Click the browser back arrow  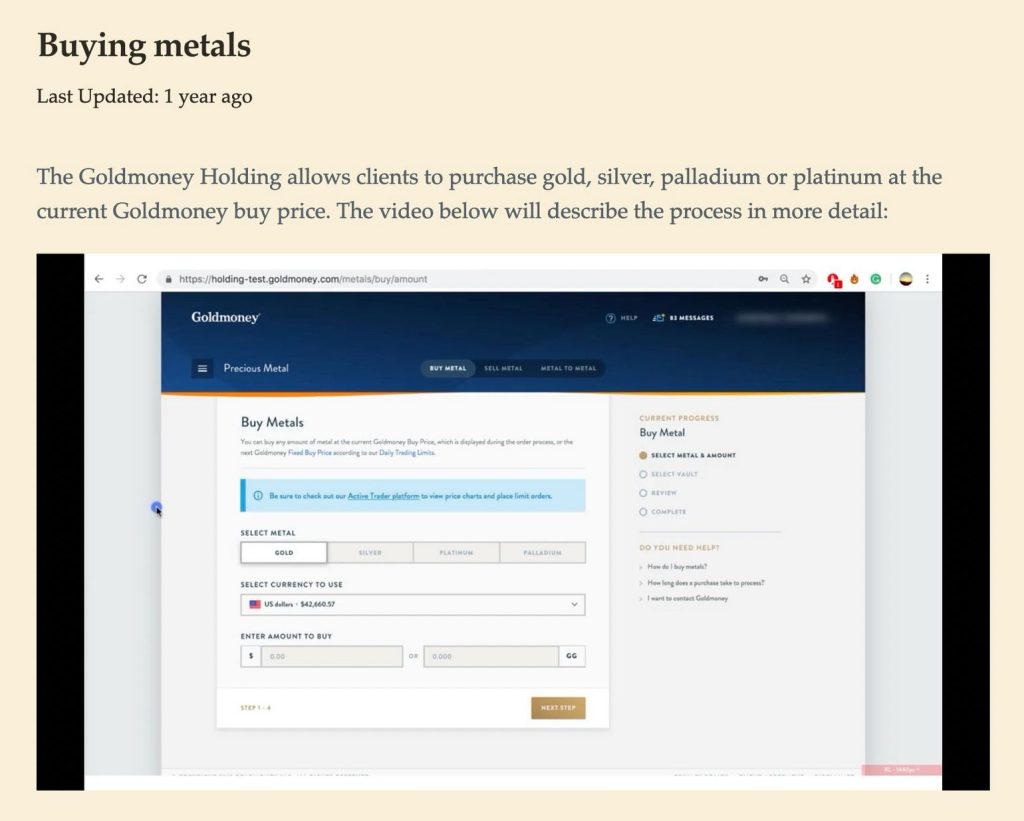point(98,279)
